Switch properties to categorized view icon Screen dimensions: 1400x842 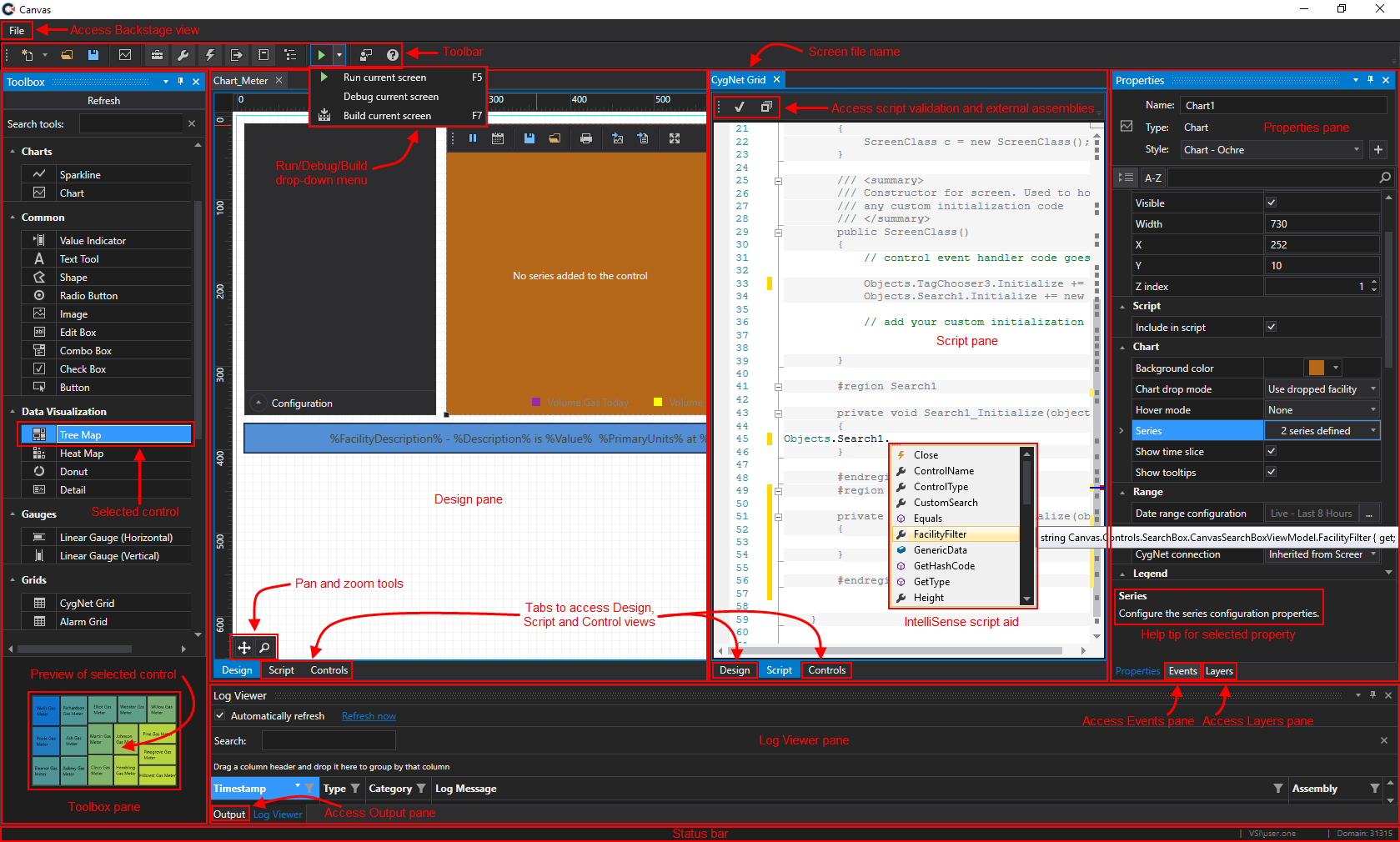click(1126, 178)
